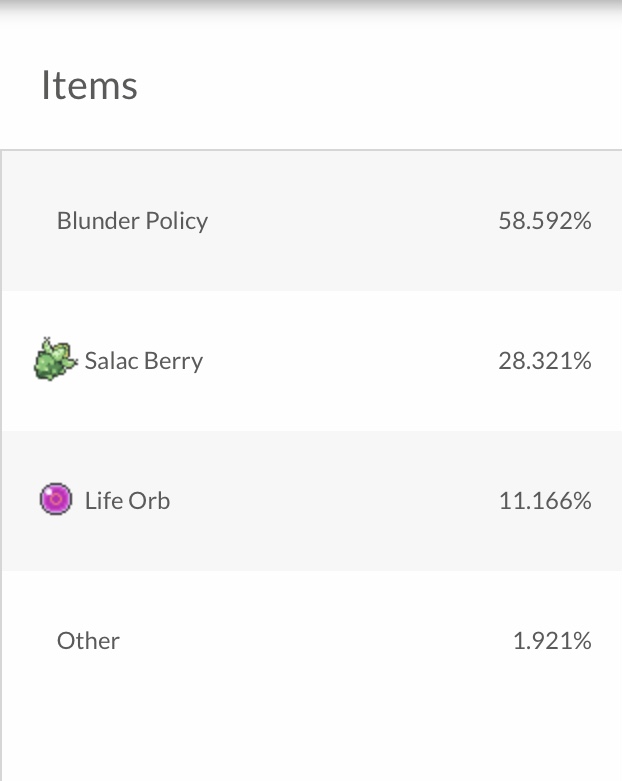
Task: Select the Blunder Policy row
Action: point(310,221)
